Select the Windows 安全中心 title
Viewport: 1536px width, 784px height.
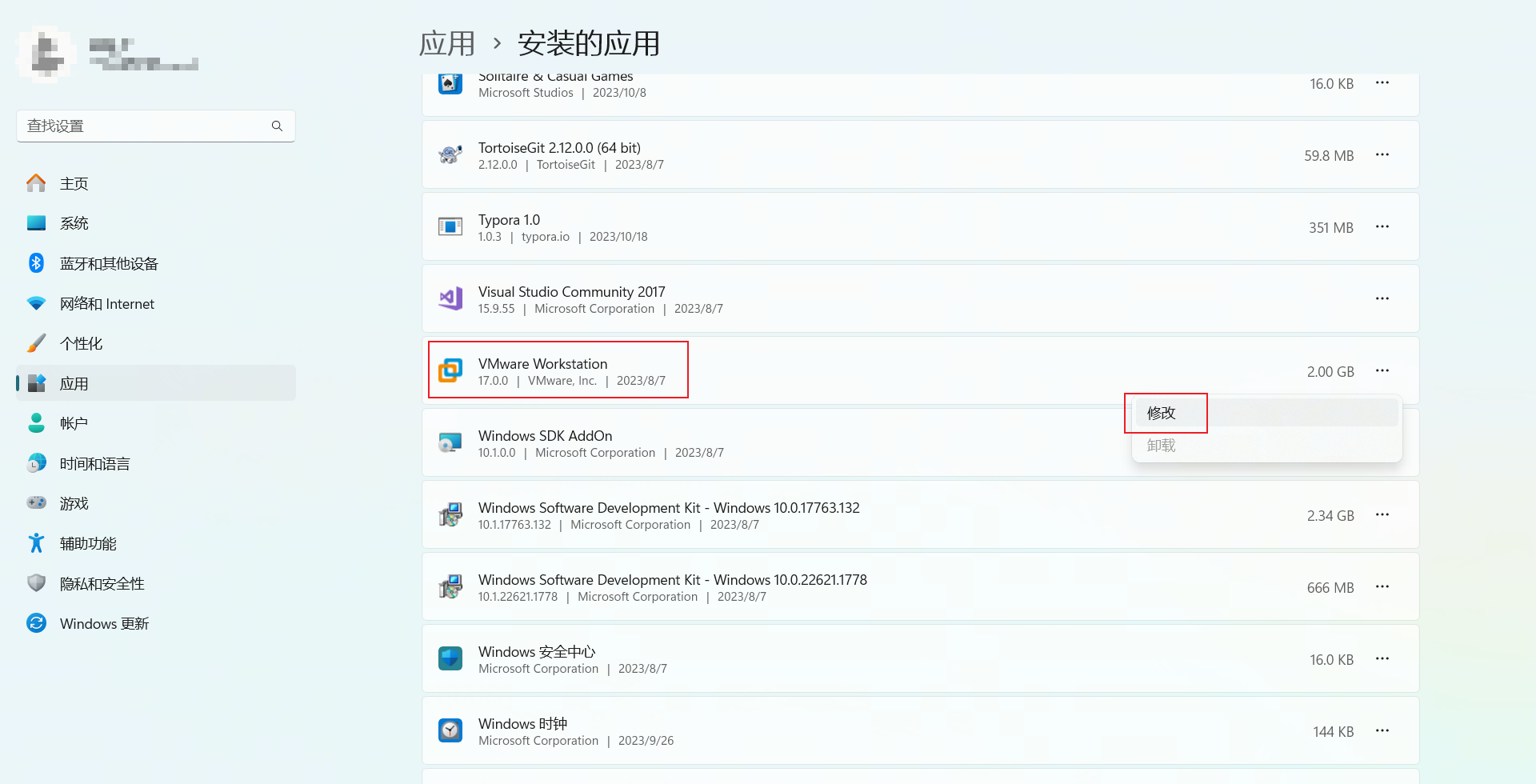pos(537,652)
